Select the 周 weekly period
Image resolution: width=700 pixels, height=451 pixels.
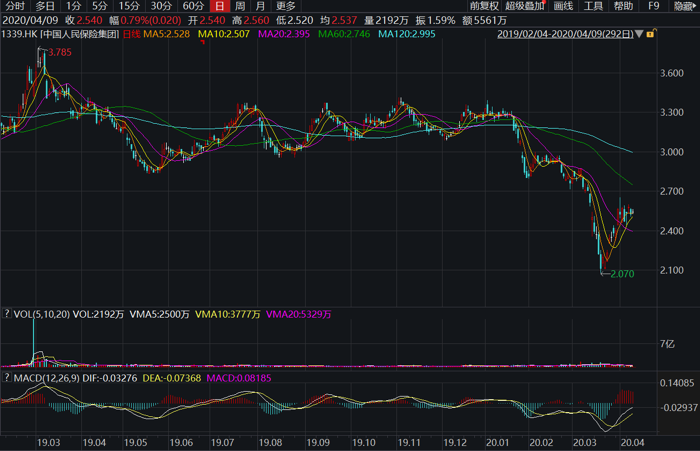240,6
